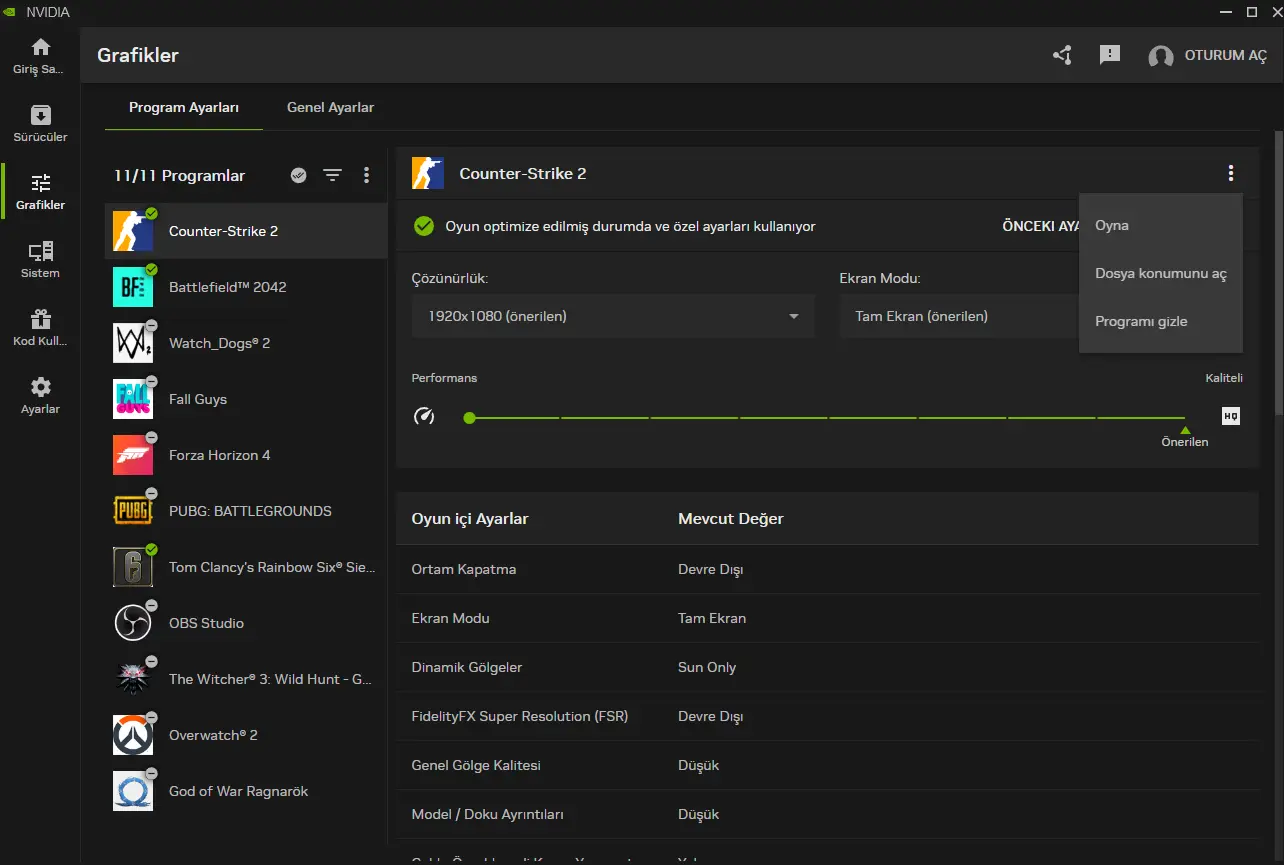Select Watch_Dogs® 2 in program list
The width and height of the screenshot is (1284, 865).
pyautogui.click(x=246, y=343)
